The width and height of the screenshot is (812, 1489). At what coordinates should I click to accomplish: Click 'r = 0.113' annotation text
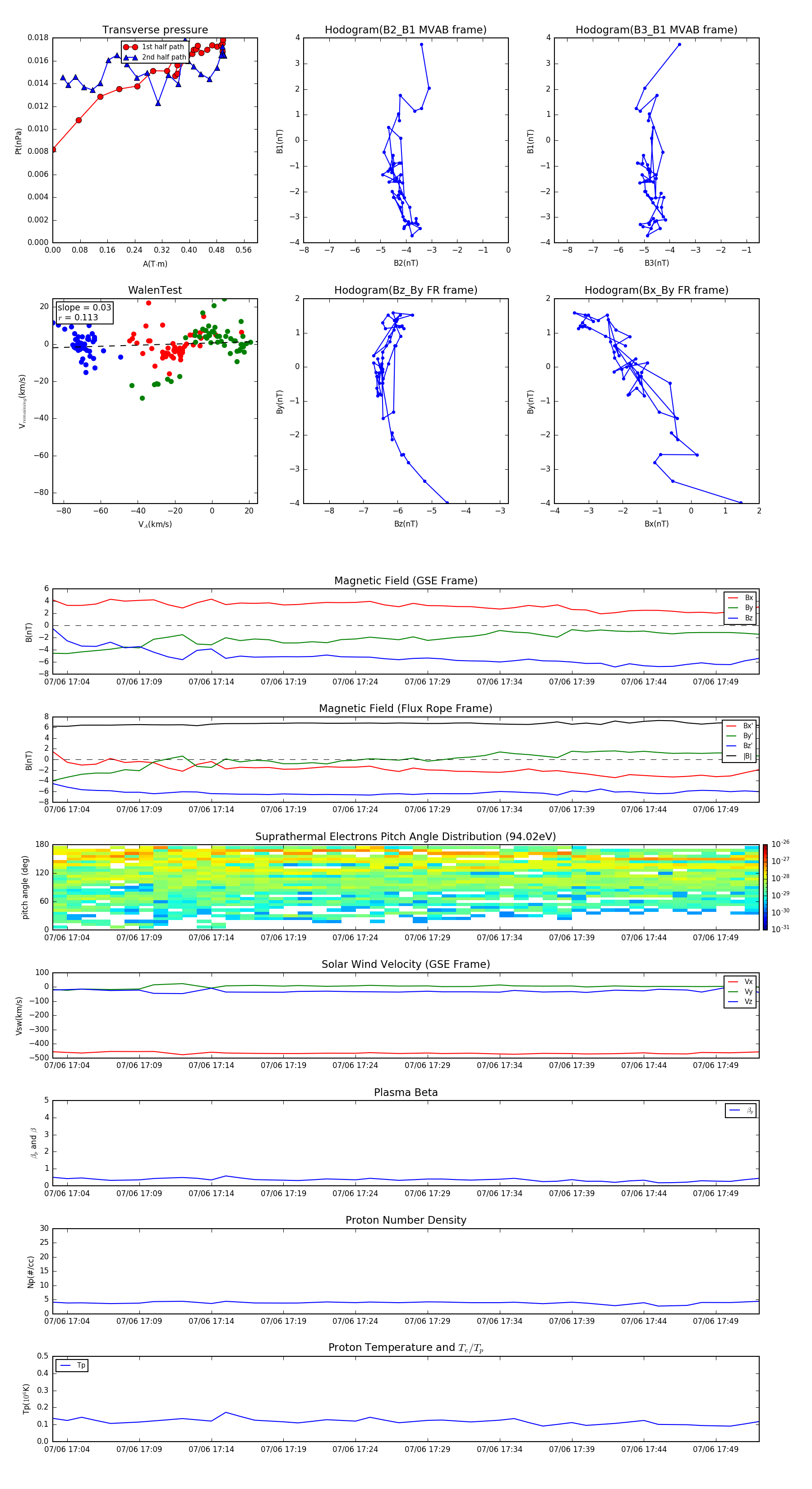pos(78,317)
